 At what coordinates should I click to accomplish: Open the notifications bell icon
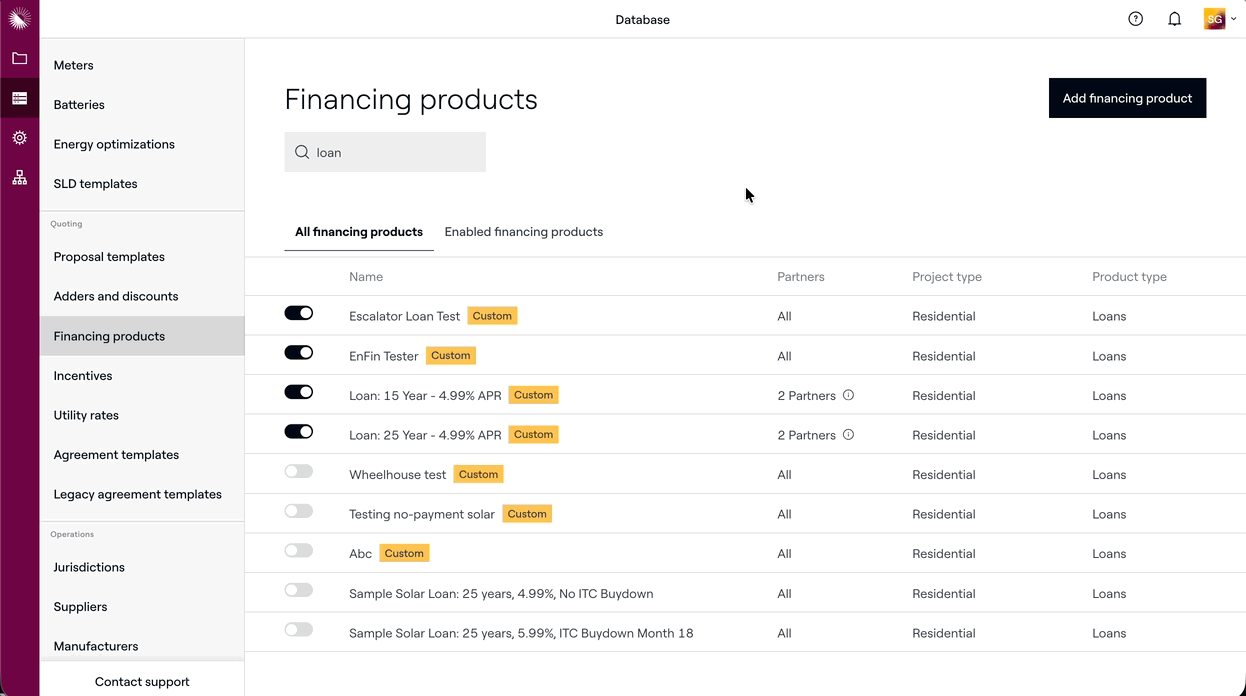point(1174,19)
